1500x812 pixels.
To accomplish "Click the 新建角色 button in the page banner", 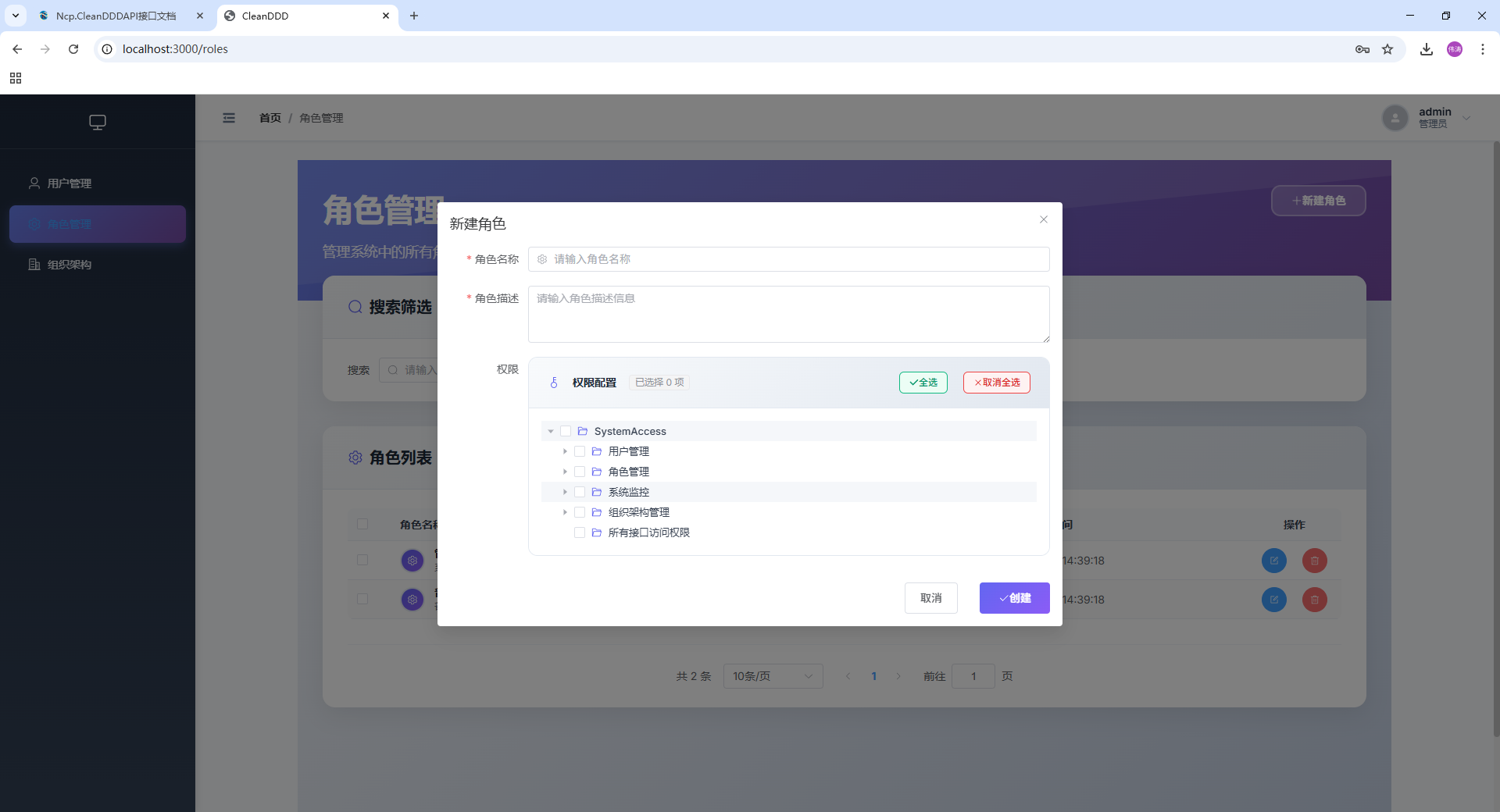I will 1319,201.
